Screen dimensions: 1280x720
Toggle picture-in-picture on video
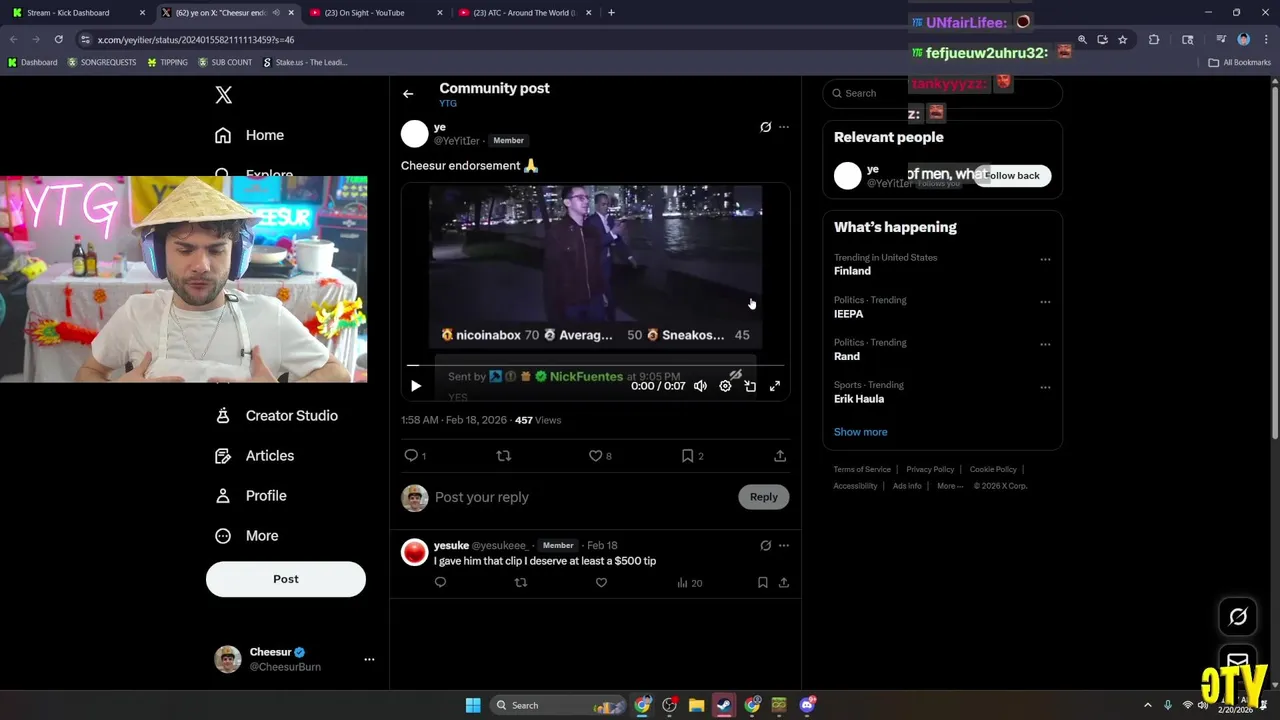750,386
